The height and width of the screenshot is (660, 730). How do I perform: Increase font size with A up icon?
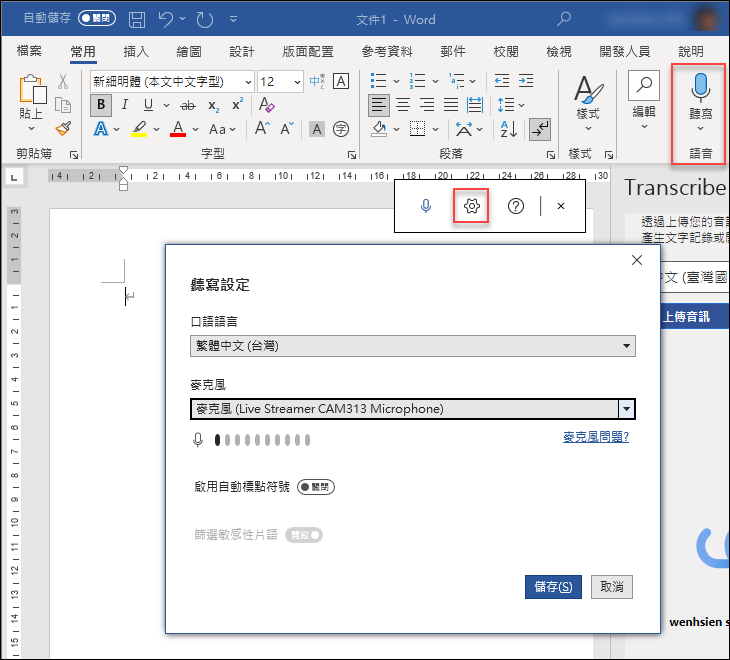262,128
